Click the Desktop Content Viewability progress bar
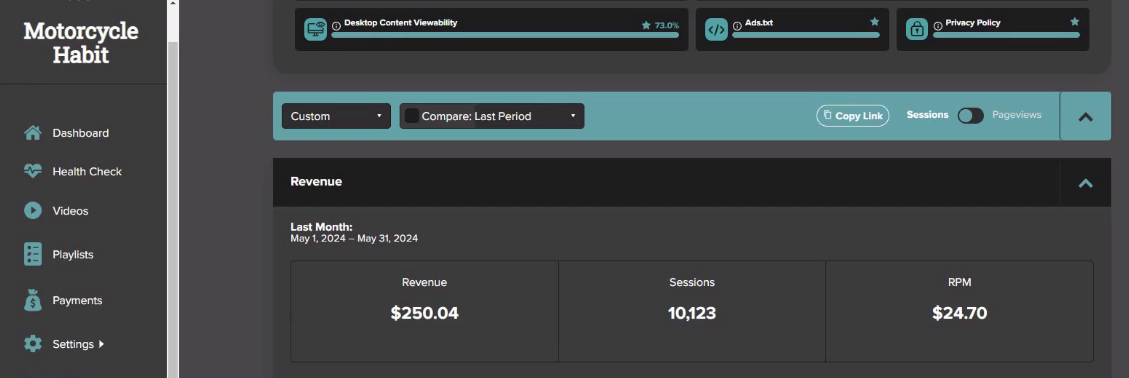Viewport: 1129px width, 378px height. [x=505, y=35]
